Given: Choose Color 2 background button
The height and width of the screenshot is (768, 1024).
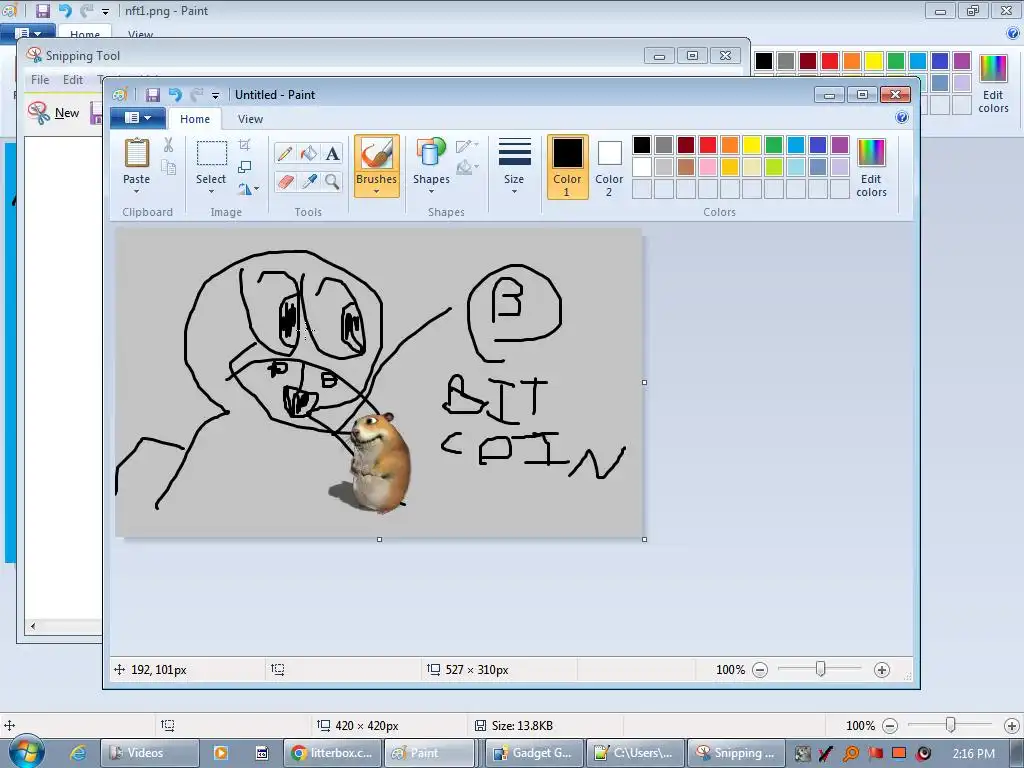Looking at the screenshot, I should pyautogui.click(x=609, y=167).
